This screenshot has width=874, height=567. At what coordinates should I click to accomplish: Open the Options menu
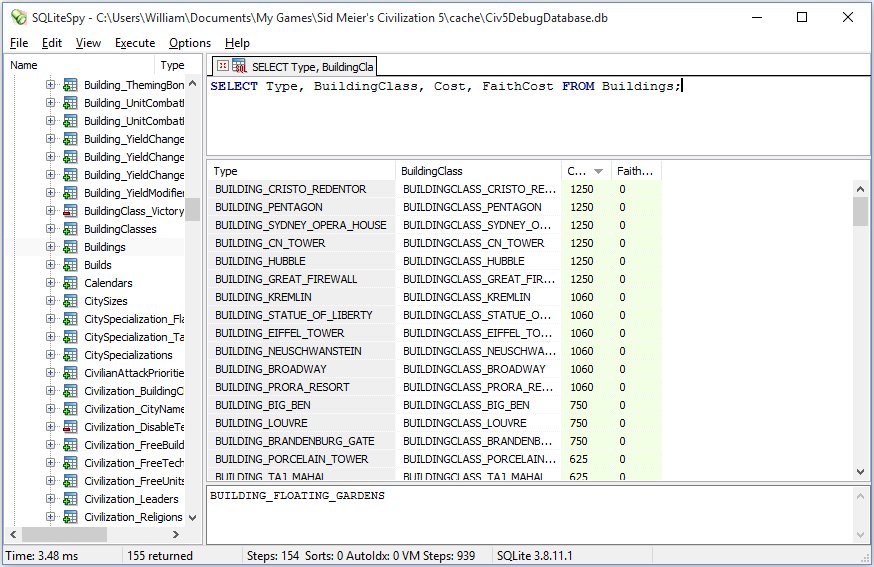pyautogui.click(x=190, y=43)
